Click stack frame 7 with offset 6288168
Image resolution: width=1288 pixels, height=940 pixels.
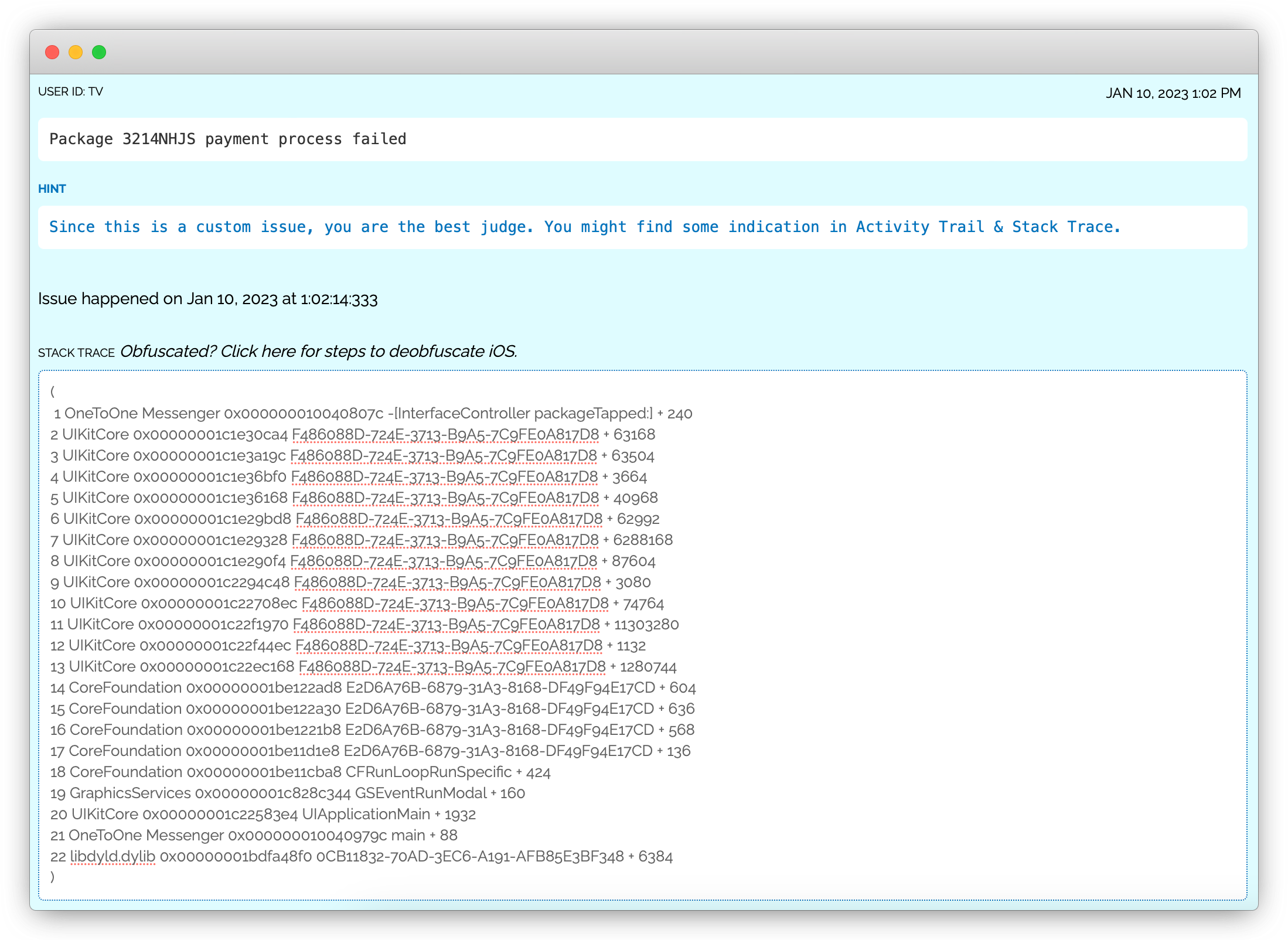pos(361,540)
